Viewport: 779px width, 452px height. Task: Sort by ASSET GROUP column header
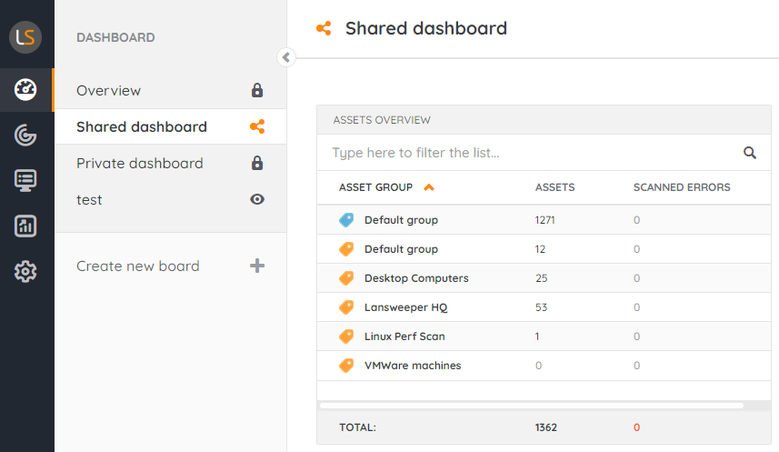click(x=376, y=187)
